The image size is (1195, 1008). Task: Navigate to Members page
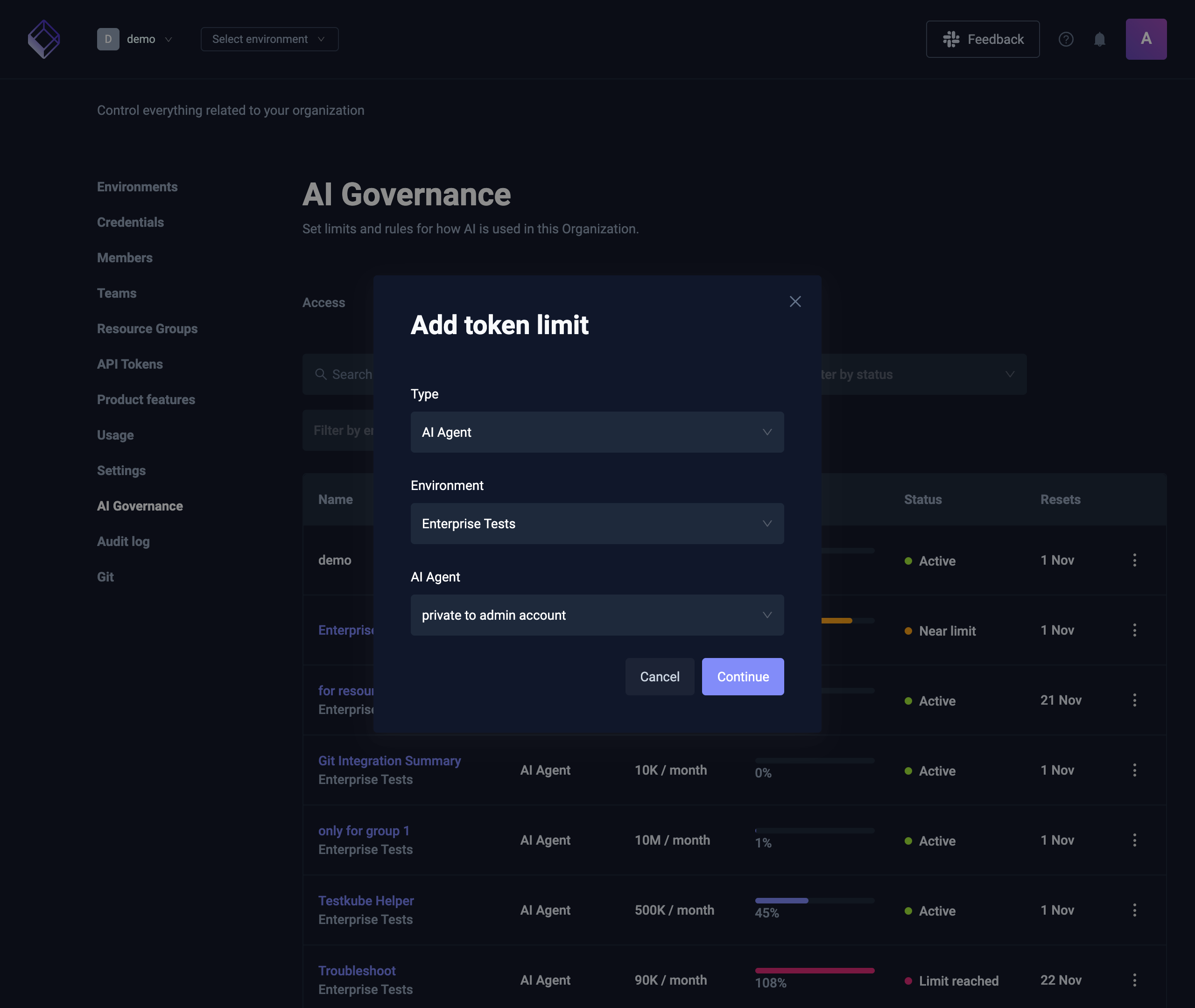(x=125, y=258)
